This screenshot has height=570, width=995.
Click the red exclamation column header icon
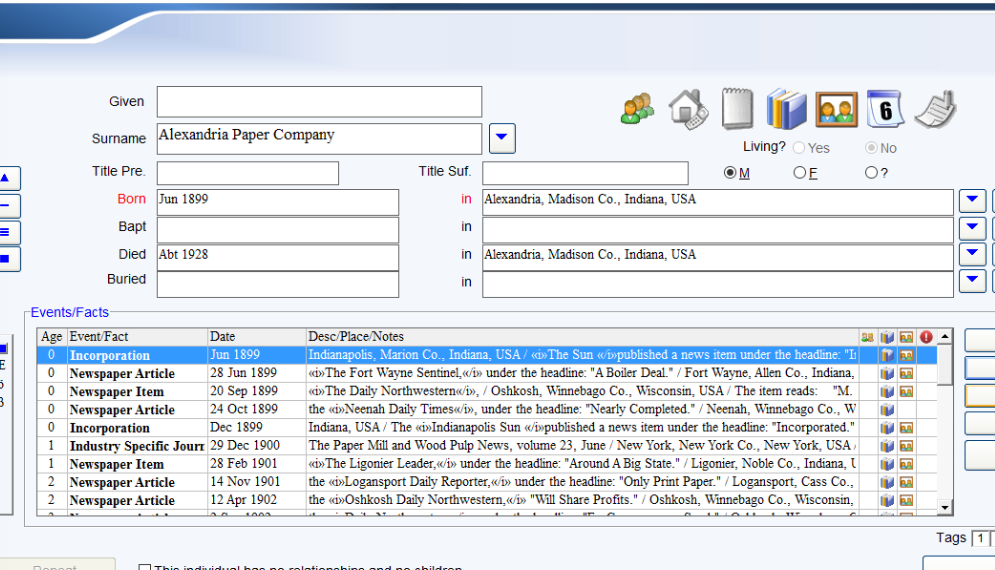926,337
